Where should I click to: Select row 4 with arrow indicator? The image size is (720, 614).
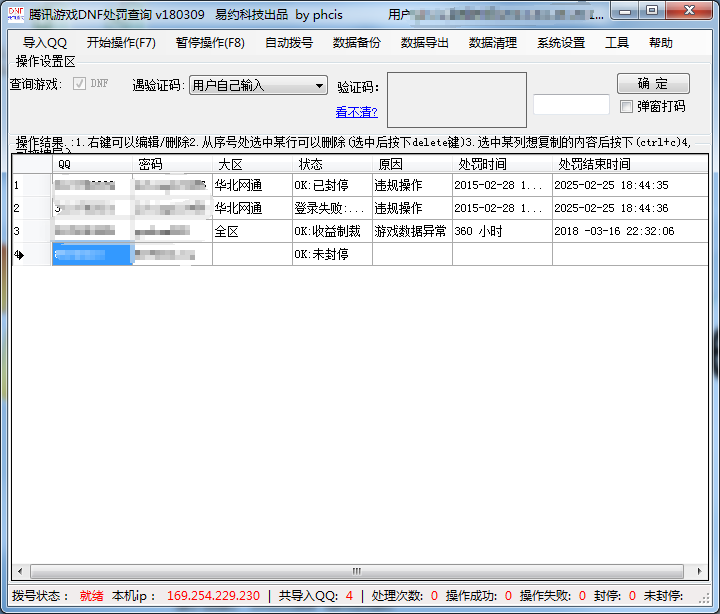32,254
